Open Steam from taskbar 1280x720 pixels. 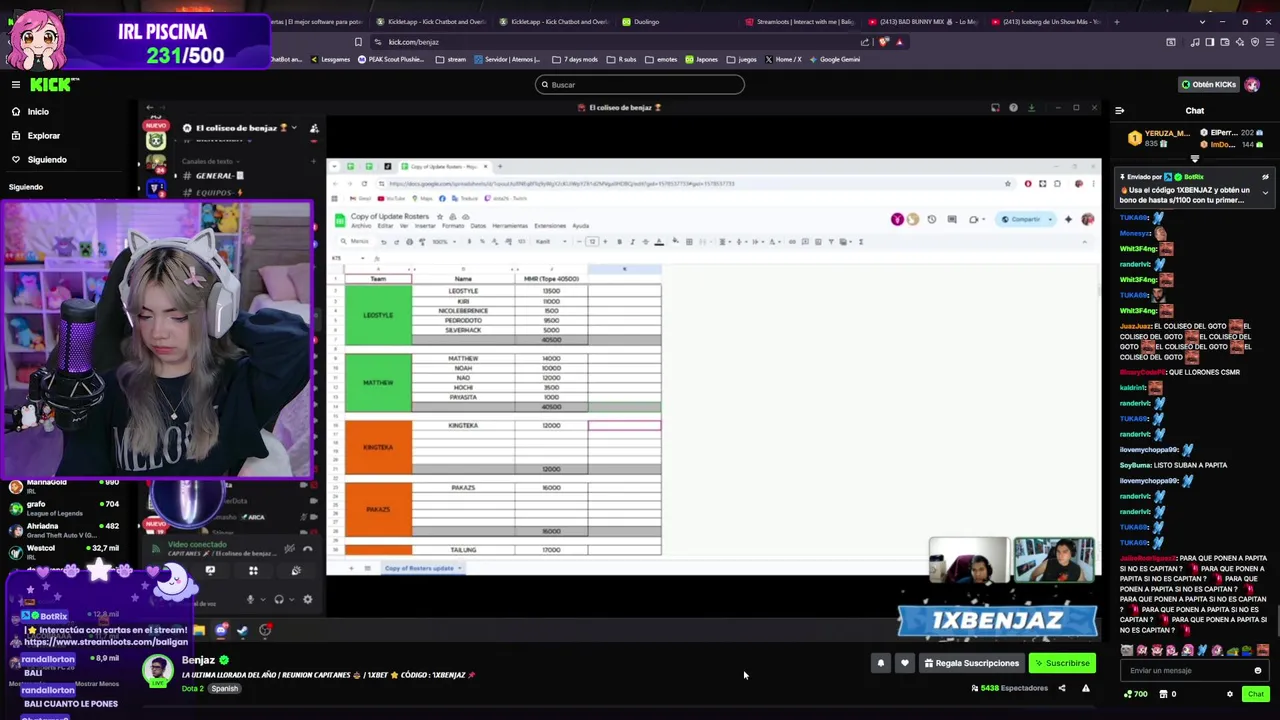tap(243, 630)
